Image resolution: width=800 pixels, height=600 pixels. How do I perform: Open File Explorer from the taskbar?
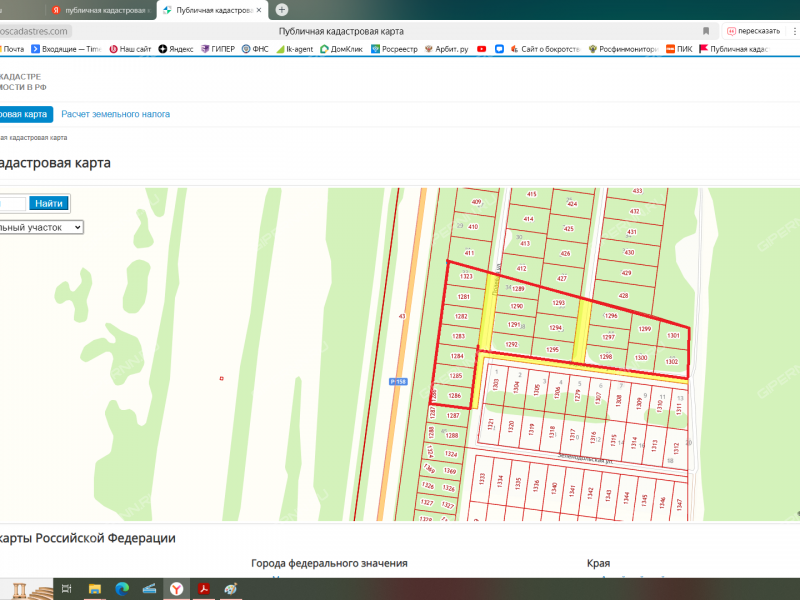coord(94,588)
